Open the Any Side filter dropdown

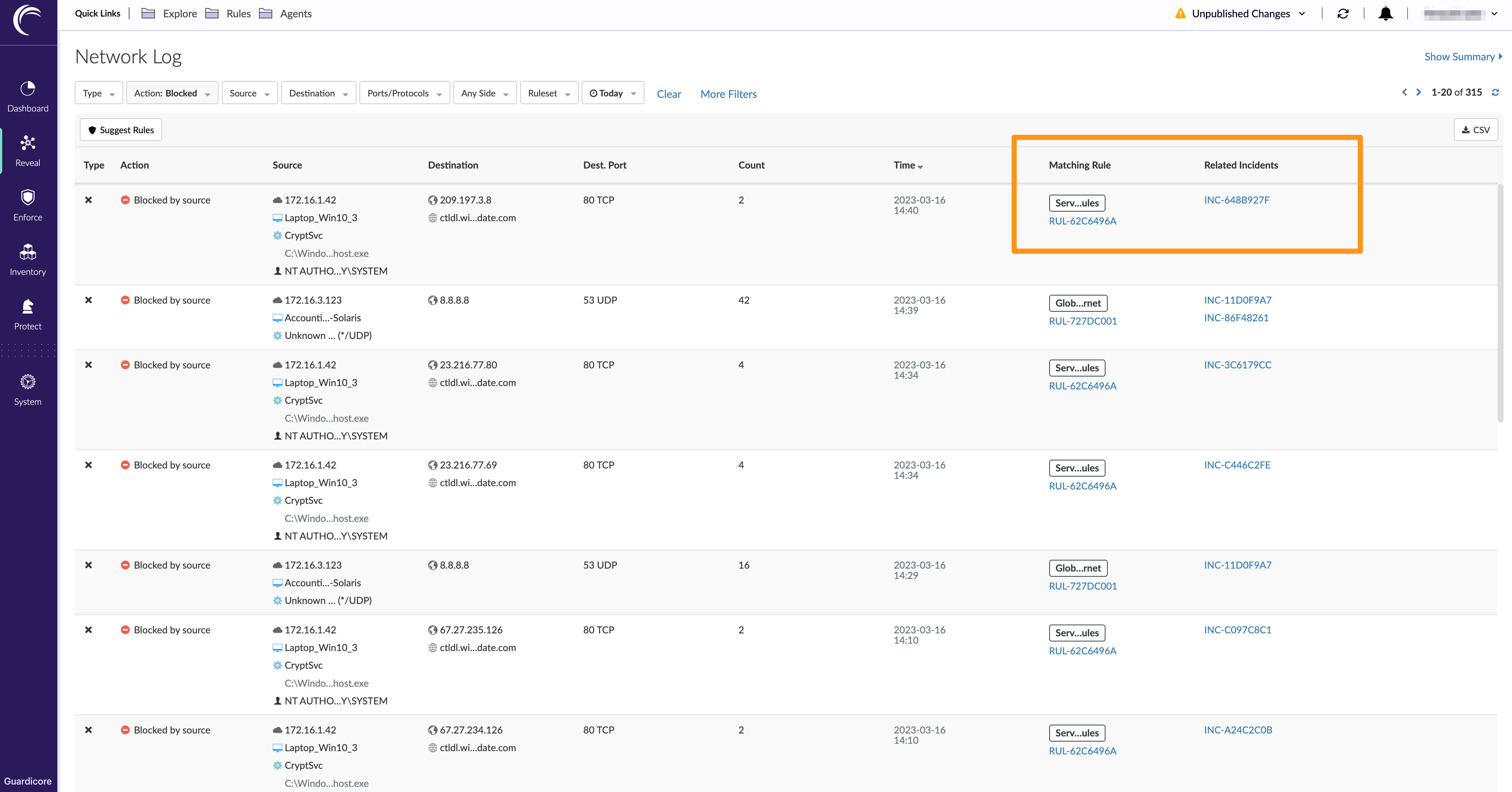click(485, 93)
